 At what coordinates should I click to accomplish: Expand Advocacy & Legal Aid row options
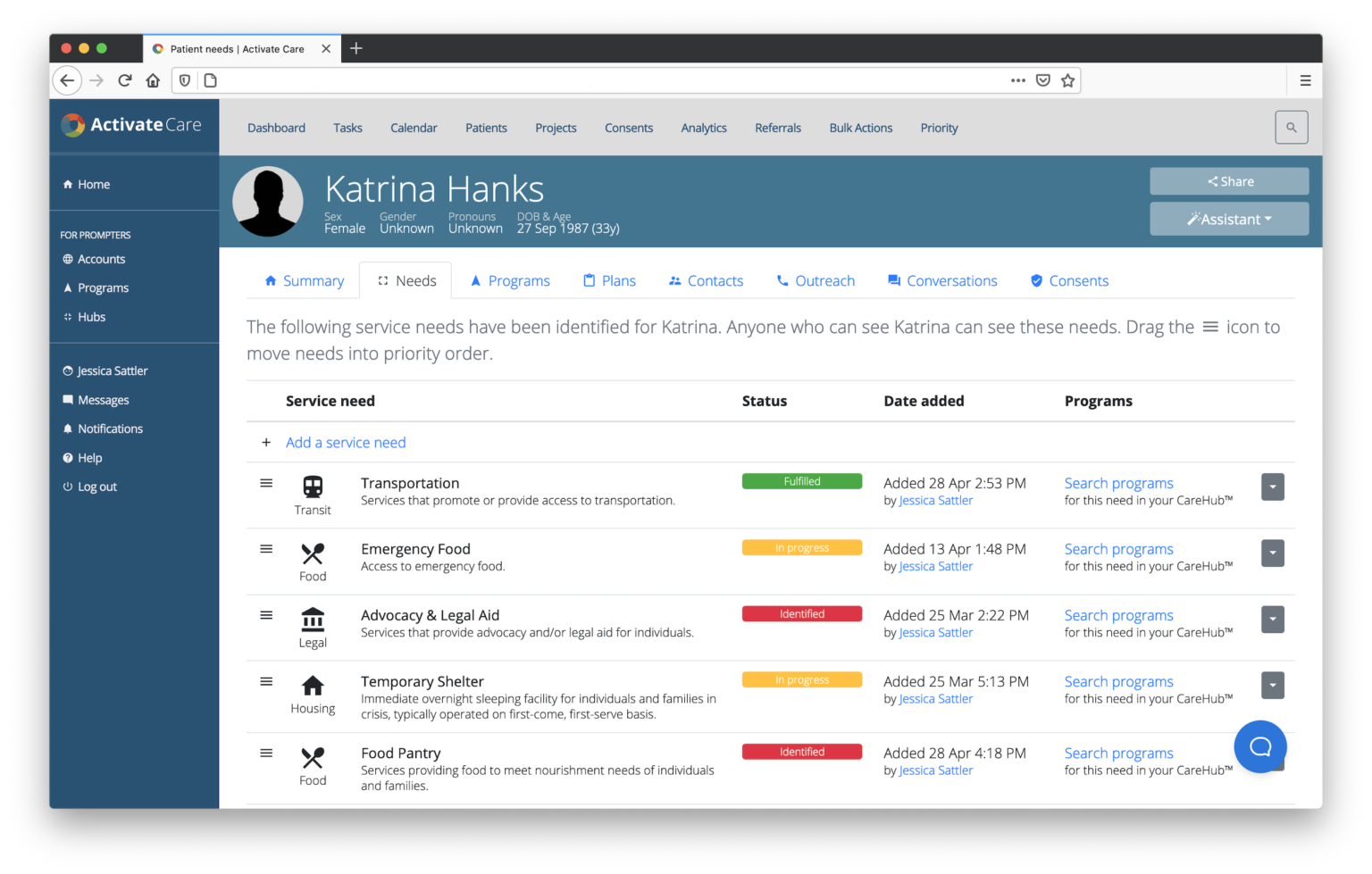(1272, 620)
